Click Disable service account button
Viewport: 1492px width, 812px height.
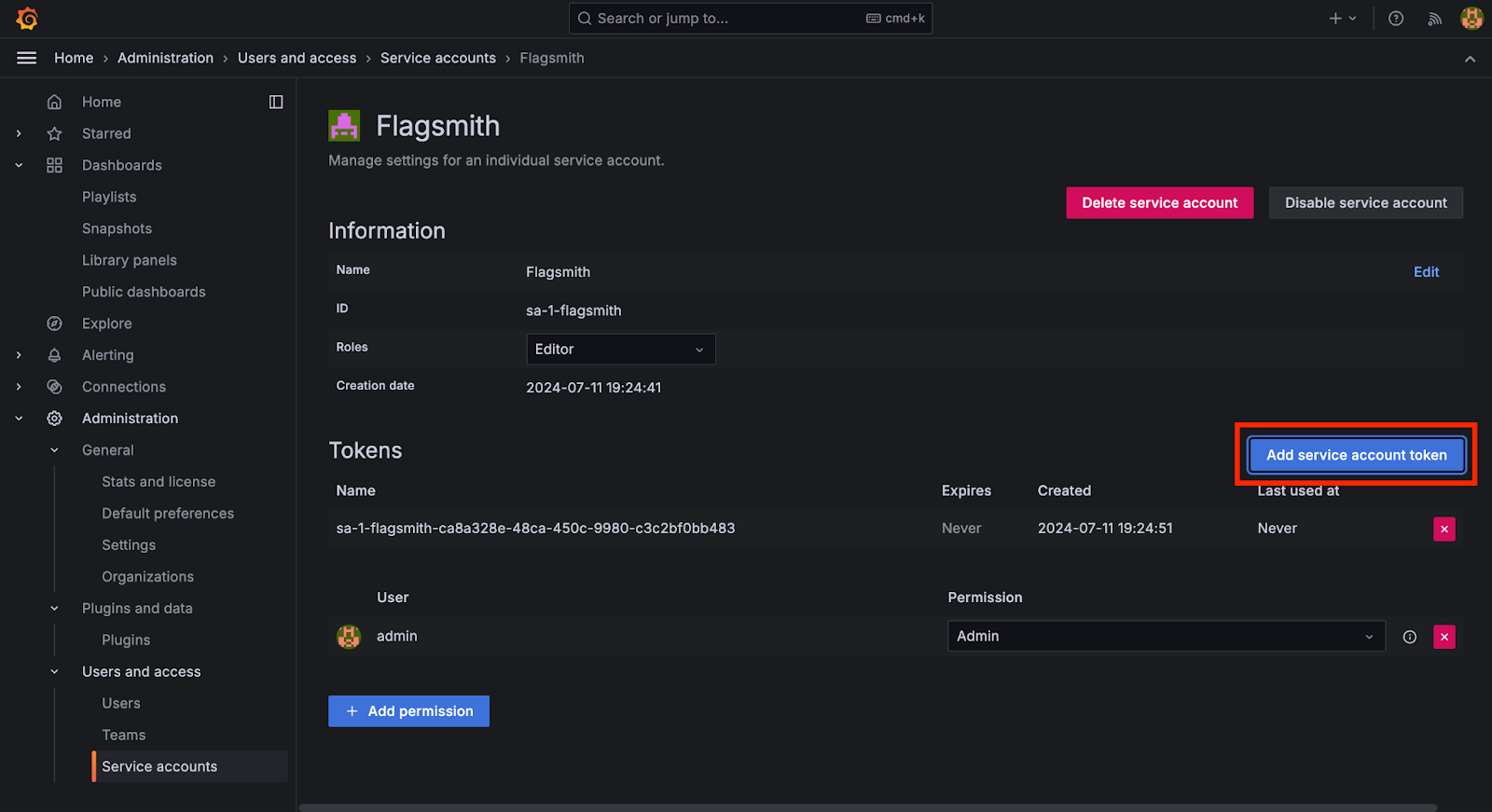pos(1366,202)
